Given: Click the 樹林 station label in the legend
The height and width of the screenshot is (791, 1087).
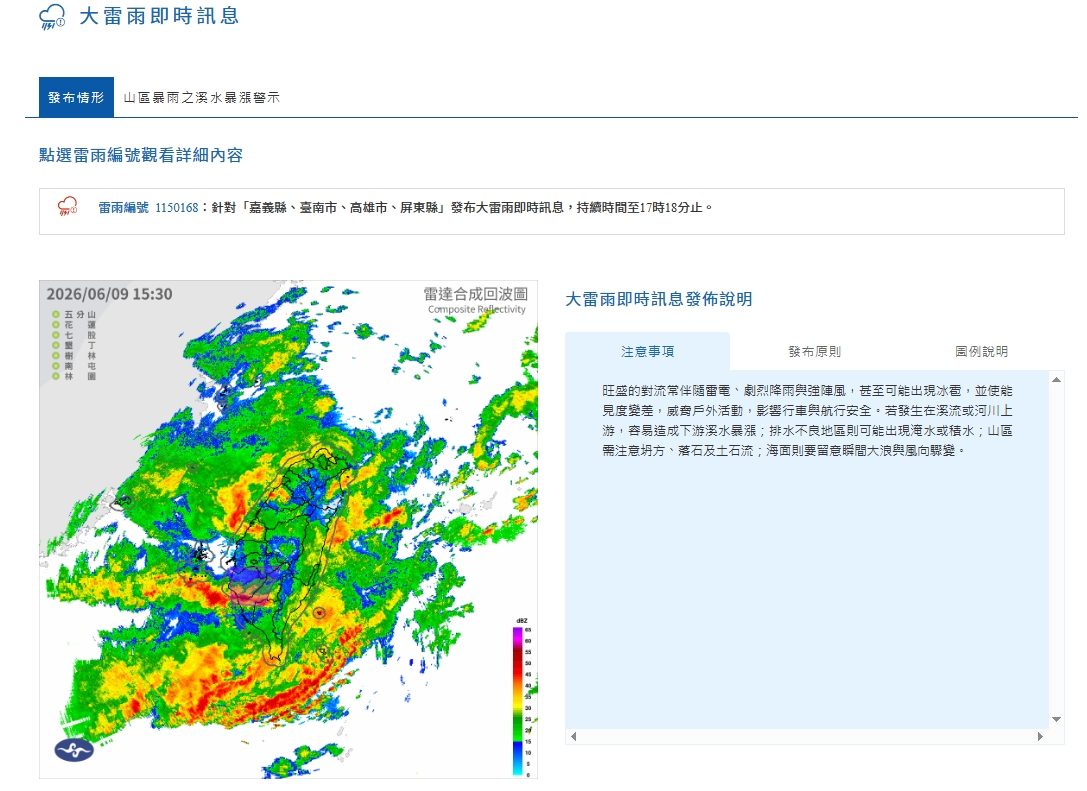Looking at the screenshot, I should pos(80,356).
